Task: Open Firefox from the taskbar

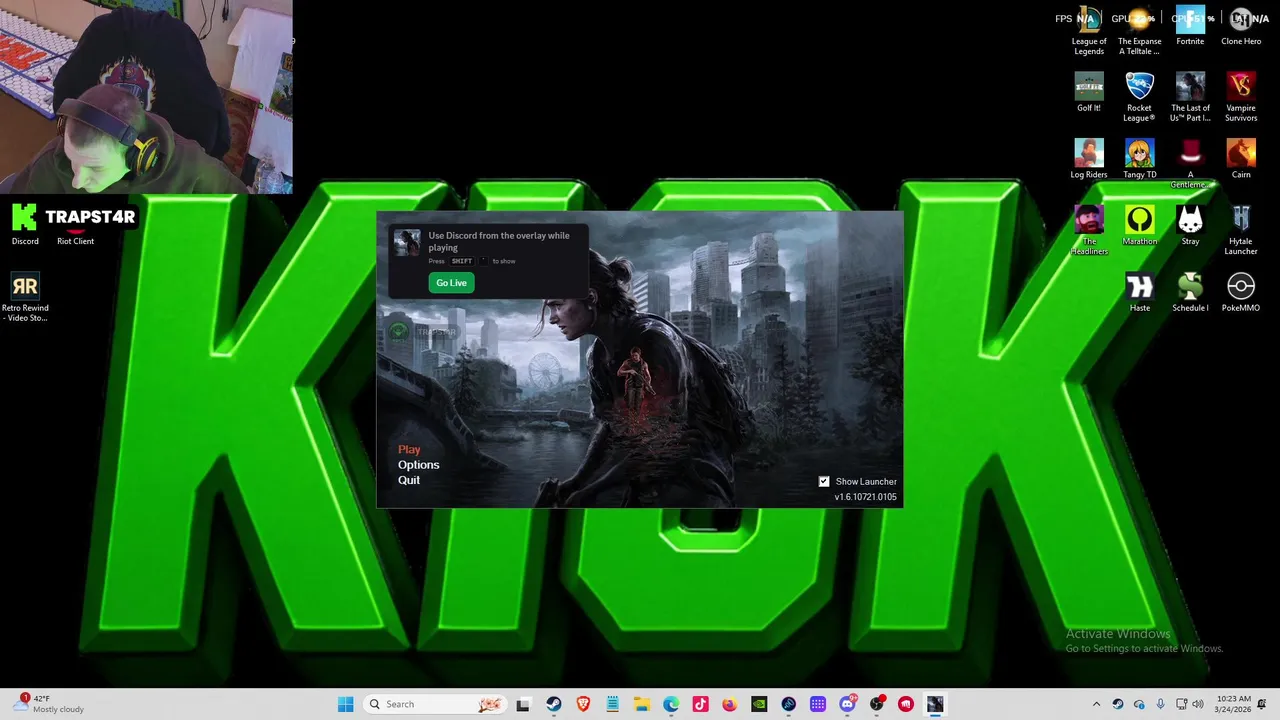Action: pos(729,704)
